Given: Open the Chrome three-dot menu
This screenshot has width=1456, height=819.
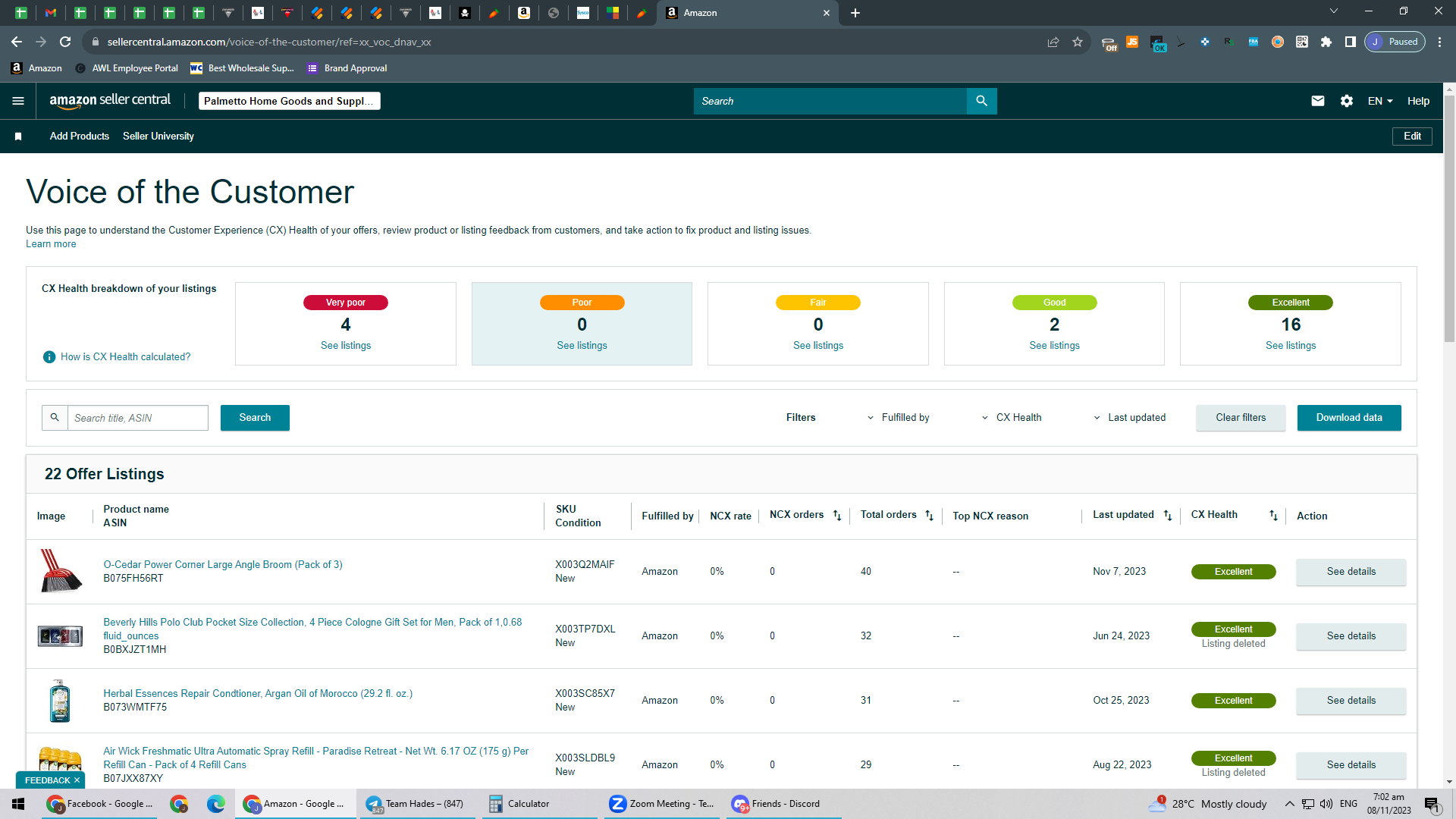Looking at the screenshot, I should (1440, 42).
